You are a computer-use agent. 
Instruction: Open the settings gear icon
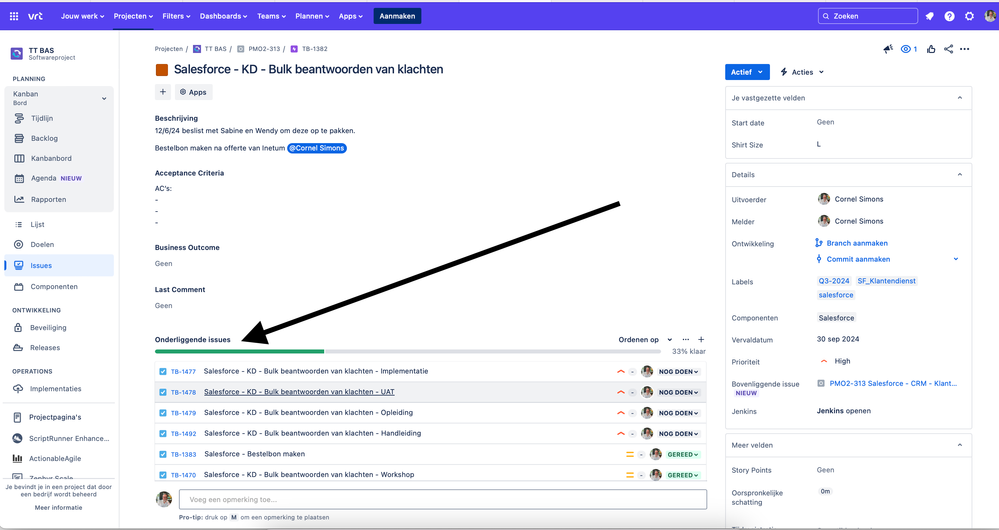point(969,16)
